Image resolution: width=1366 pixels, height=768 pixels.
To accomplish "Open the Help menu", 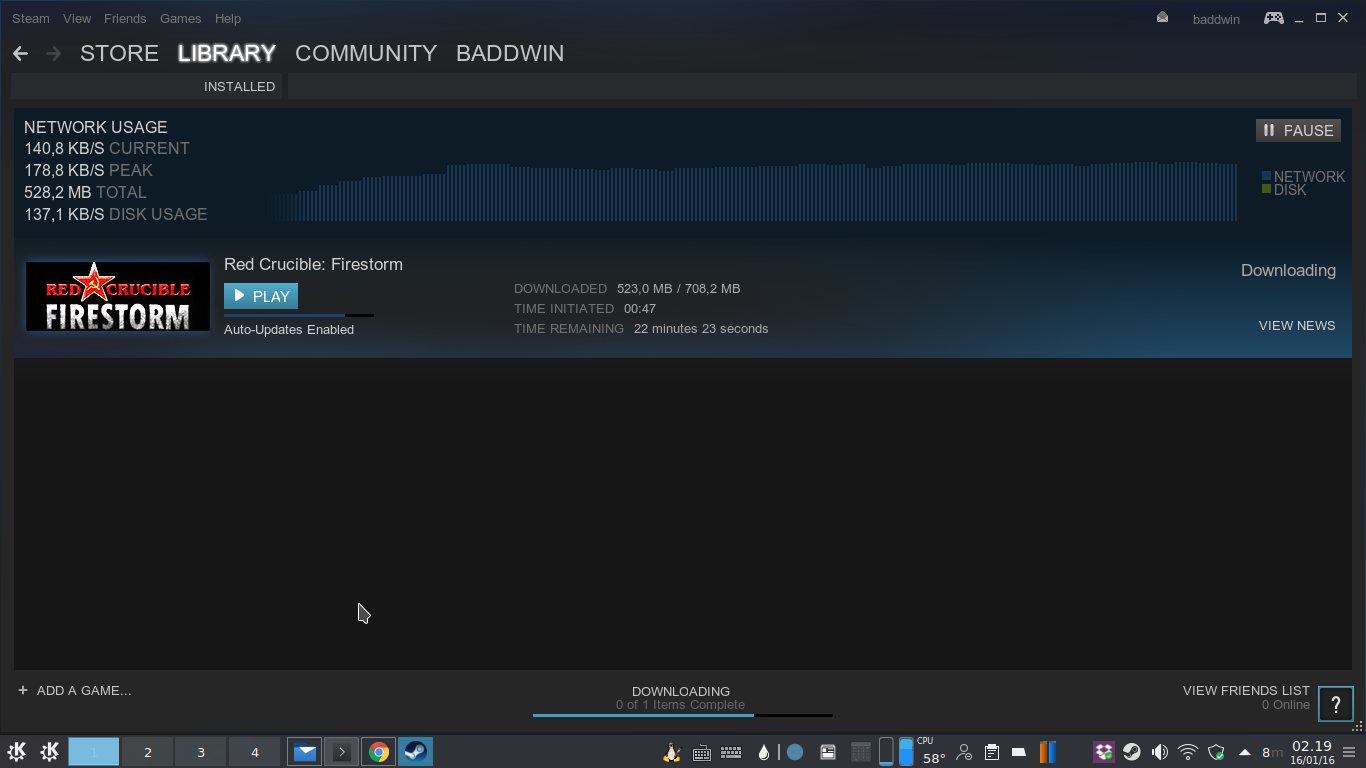I will click(x=228, y=18).
